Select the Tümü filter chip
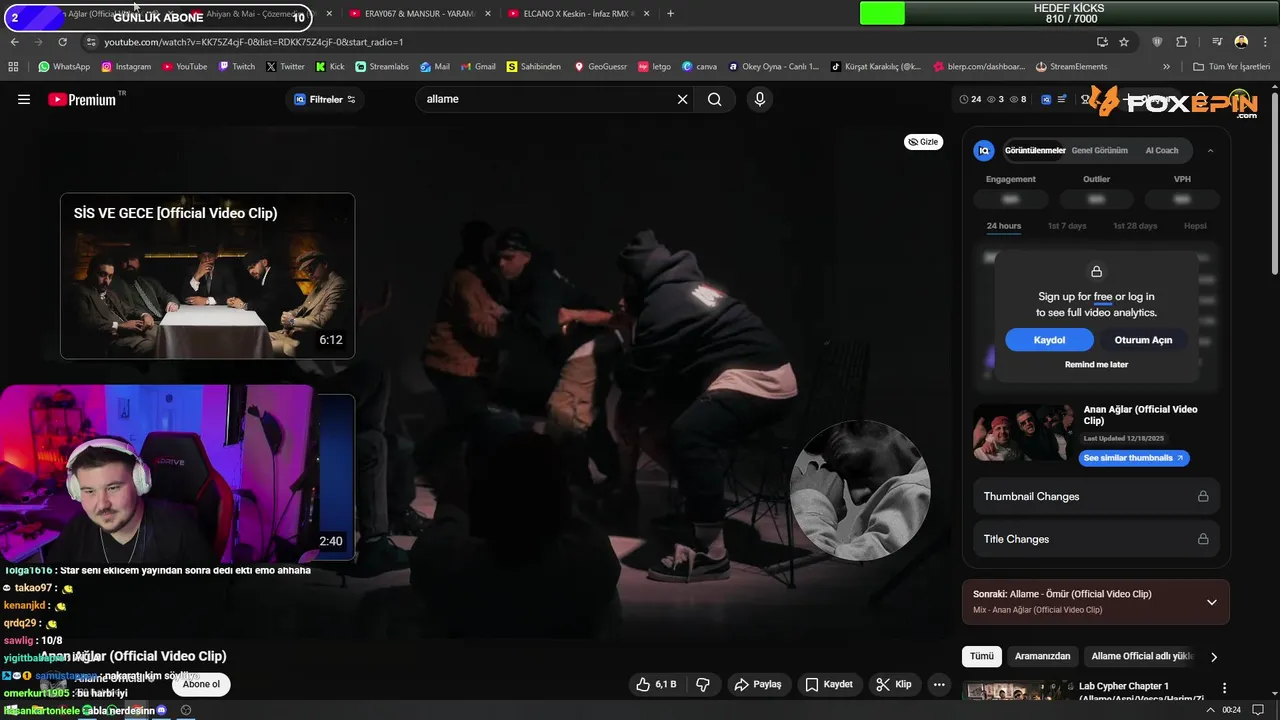Viewport: 1280px width, 720px height. (982, 656)
